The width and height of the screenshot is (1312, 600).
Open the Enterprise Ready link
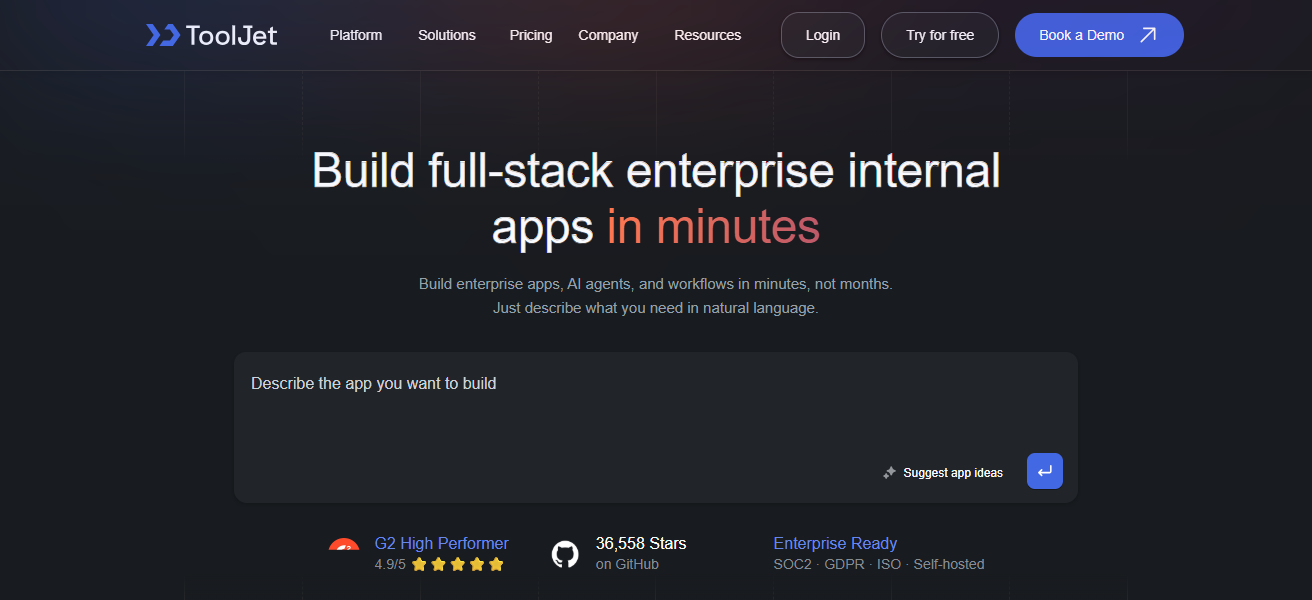[835, 543]
